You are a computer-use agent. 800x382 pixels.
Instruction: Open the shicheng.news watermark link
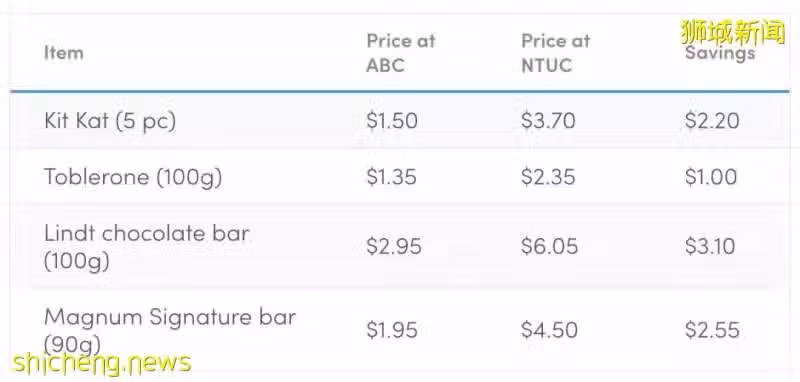click(x=102, y=363)
